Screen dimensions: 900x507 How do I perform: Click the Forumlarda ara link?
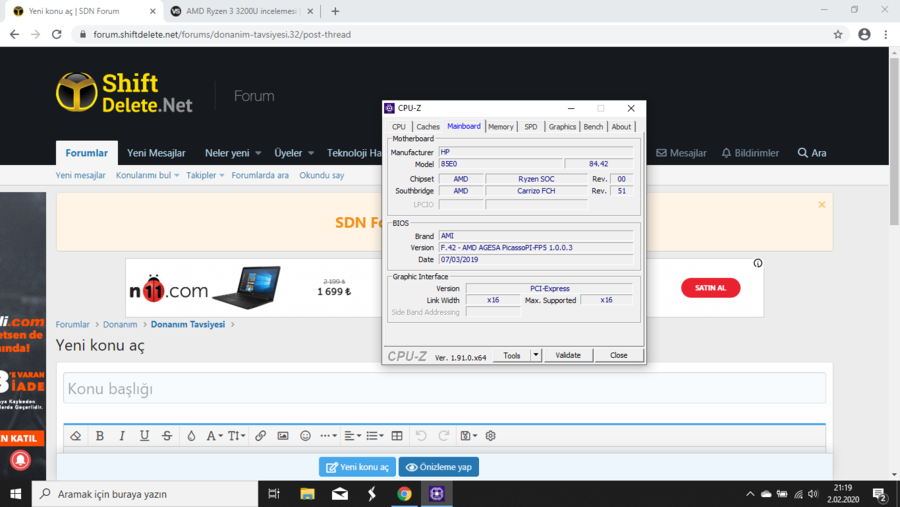coord(260,175)
